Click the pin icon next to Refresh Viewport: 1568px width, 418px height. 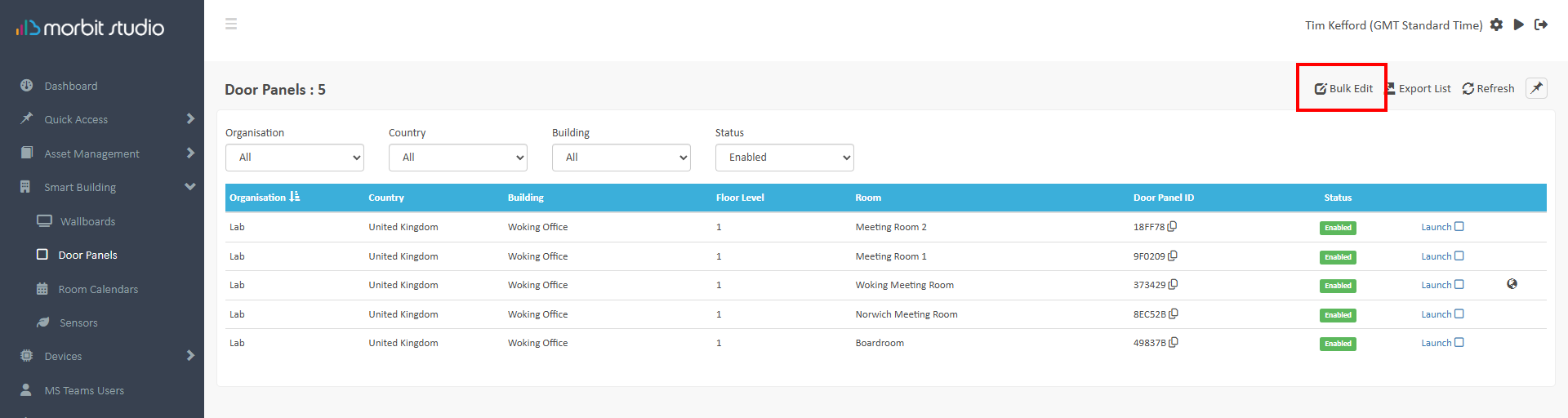click(x=1536, y=88)
